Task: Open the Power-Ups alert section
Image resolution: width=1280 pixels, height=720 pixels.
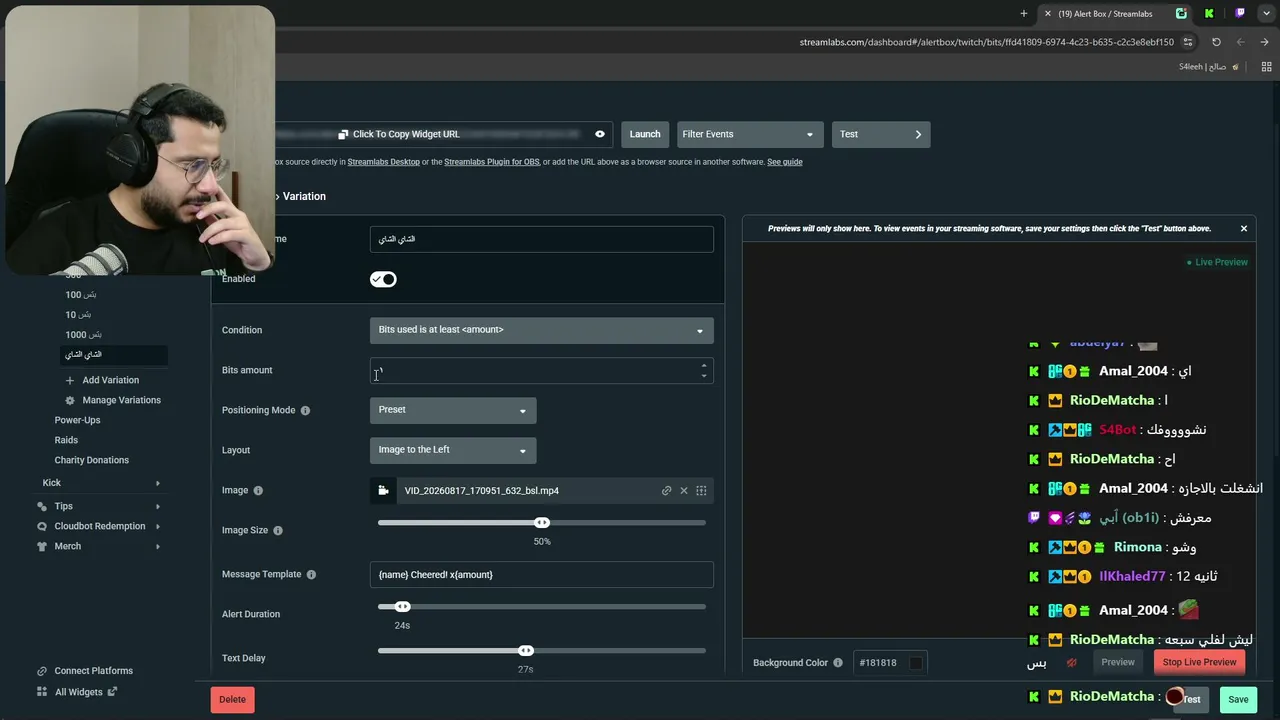Action: click(77, 420)
